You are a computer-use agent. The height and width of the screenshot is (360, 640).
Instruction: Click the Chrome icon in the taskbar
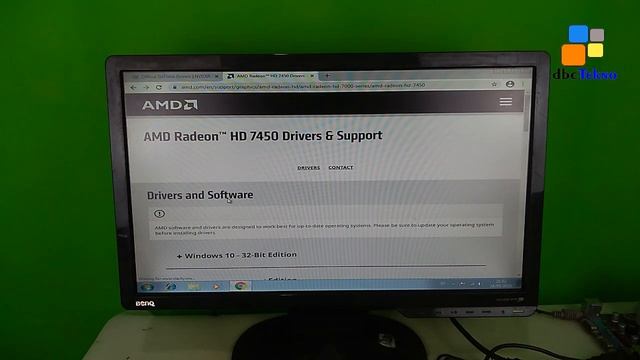(x=240, y=286)
